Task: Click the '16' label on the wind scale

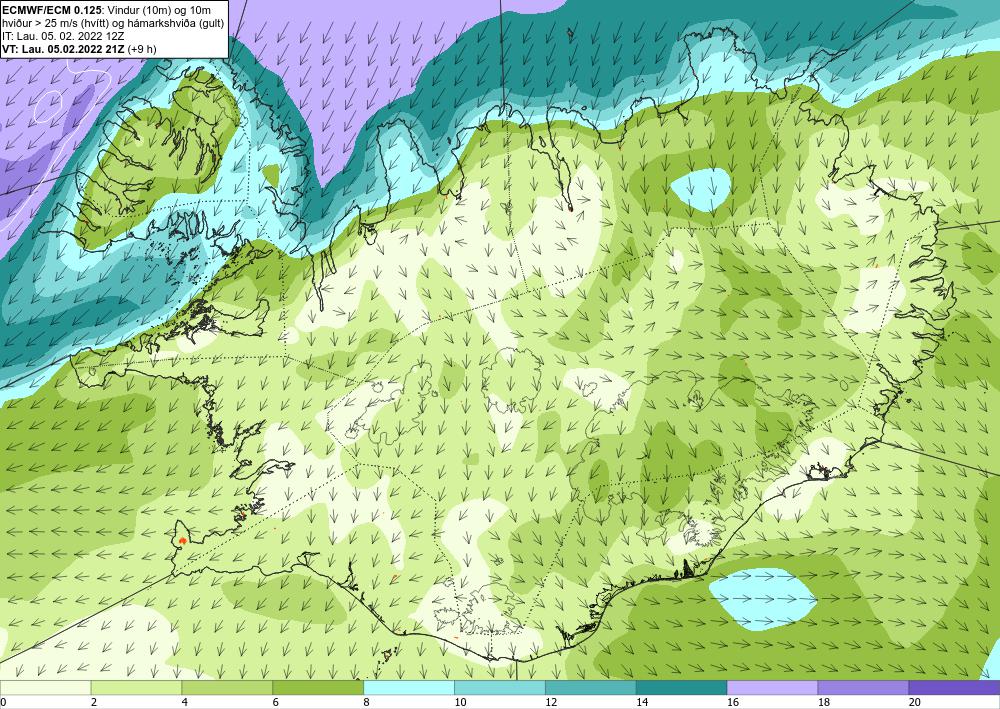Action: 733,703
